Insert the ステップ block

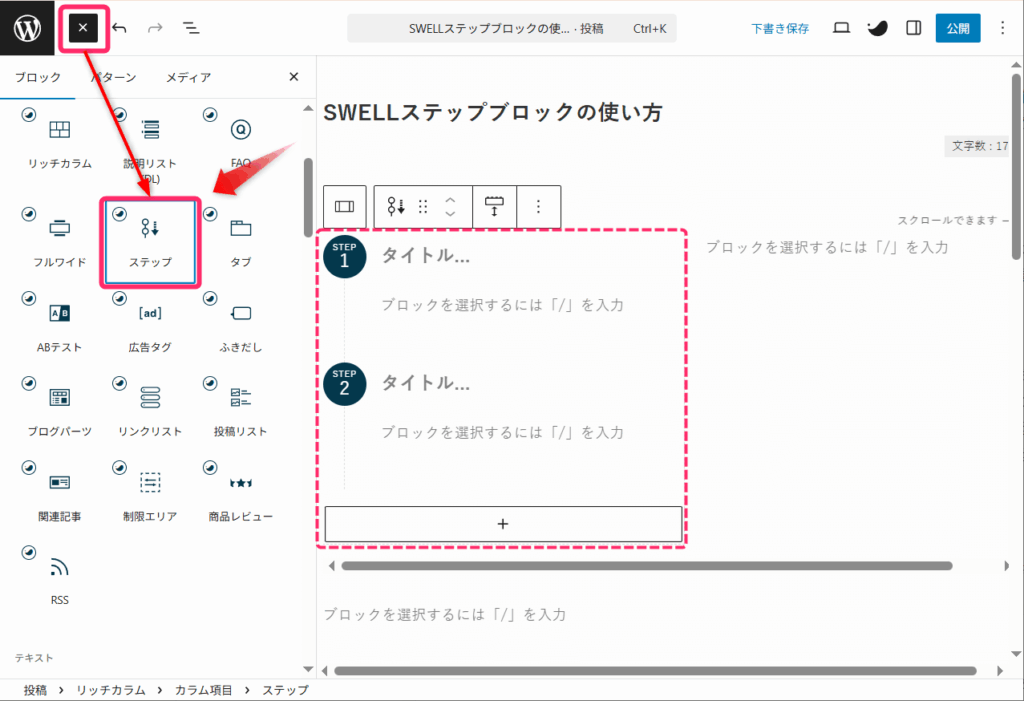coord(150,240)
